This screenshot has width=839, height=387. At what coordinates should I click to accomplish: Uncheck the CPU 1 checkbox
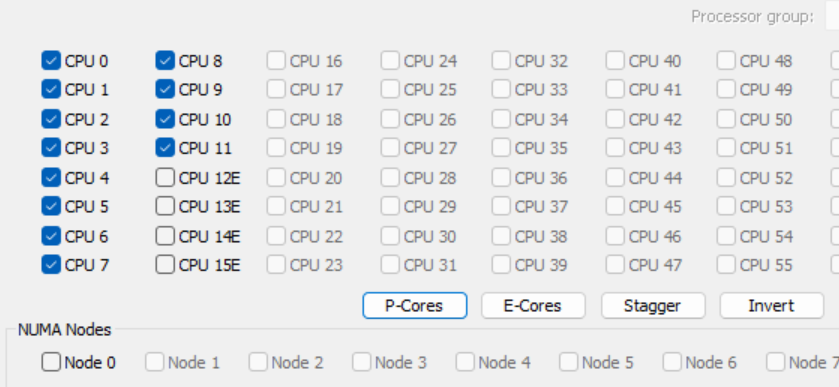coord(51,89)
